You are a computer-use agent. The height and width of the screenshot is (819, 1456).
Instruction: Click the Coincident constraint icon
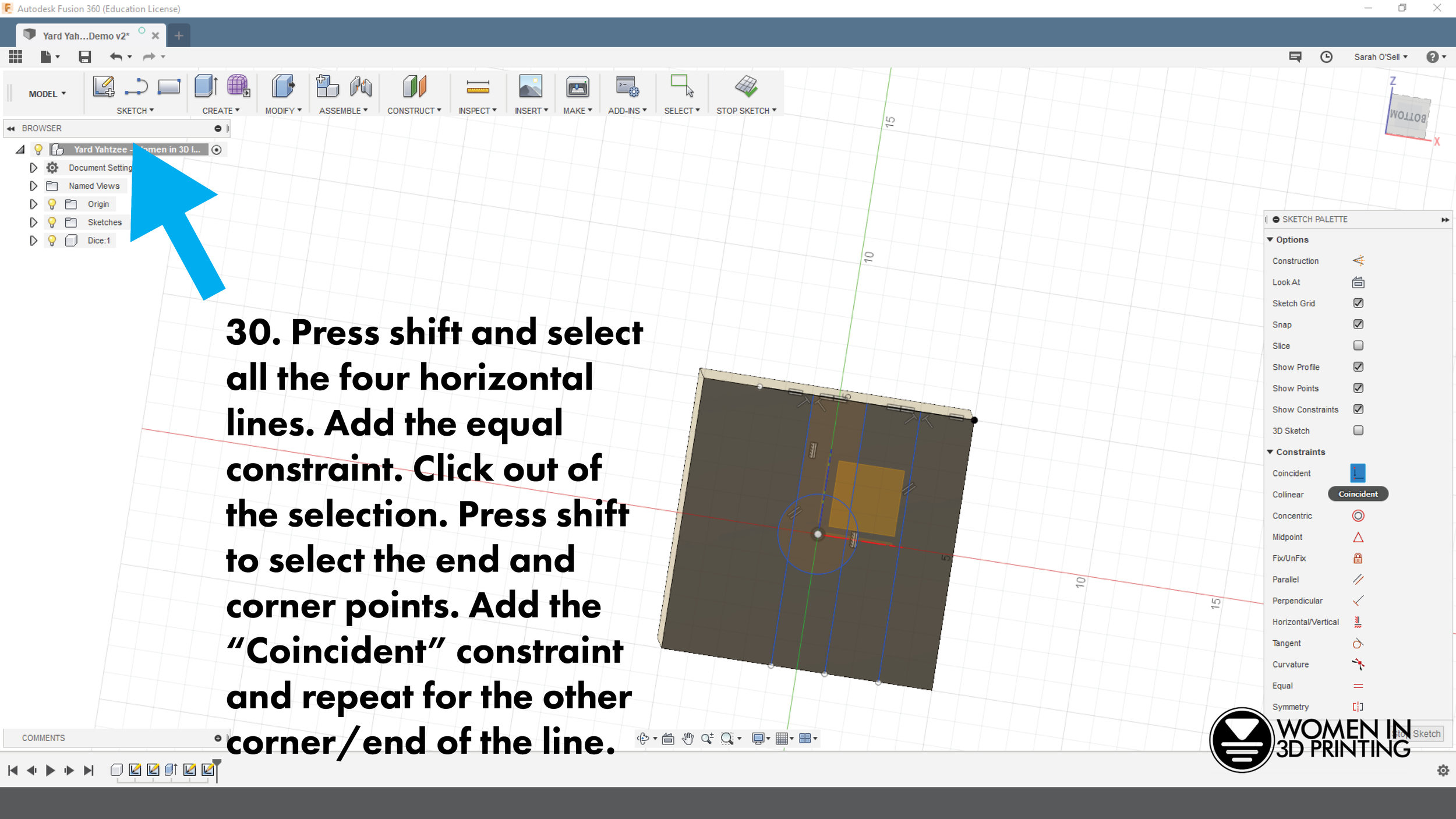click(1358, 473)
